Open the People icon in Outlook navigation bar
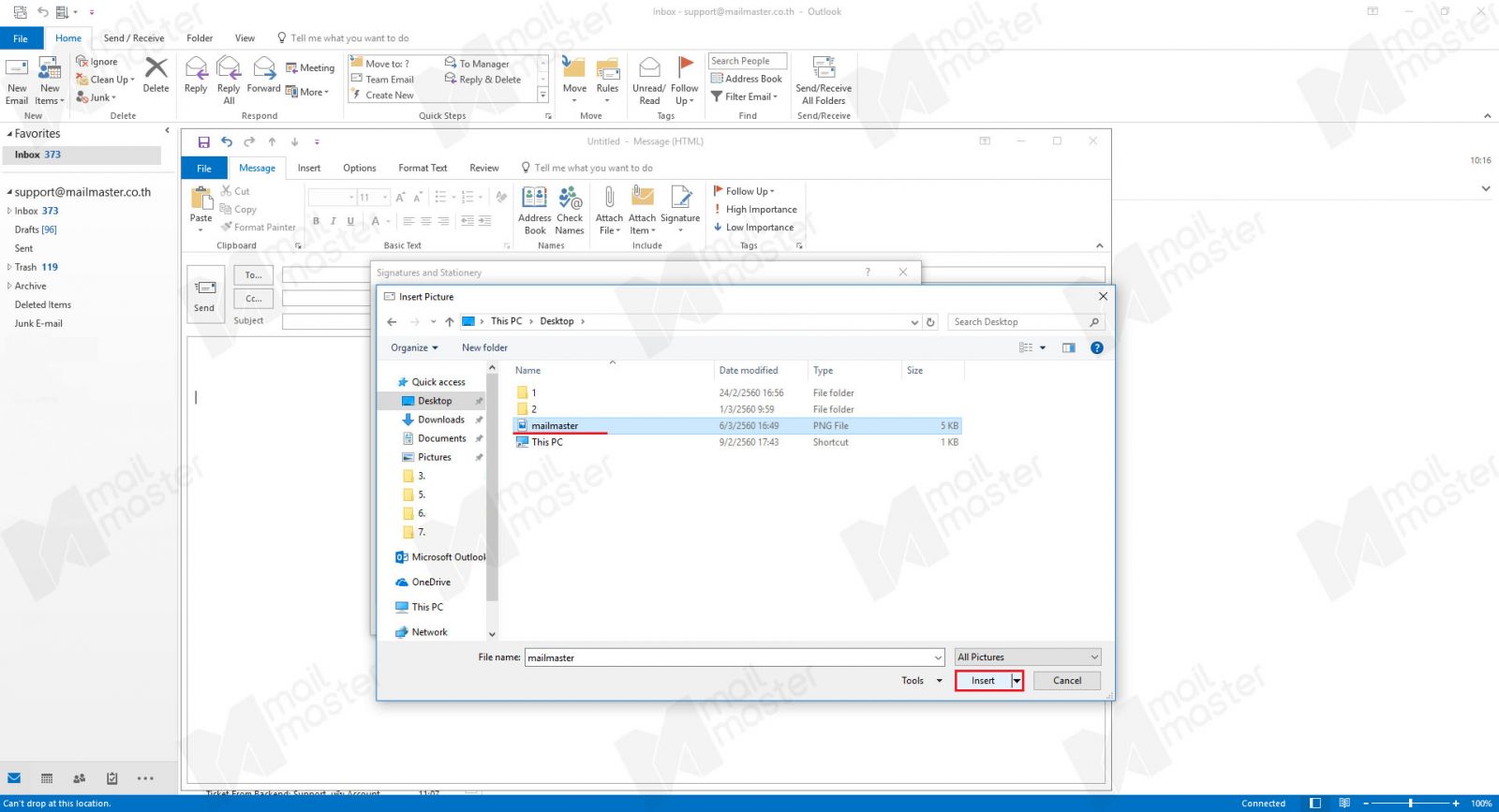This screenshot has height=812, width=1499. click(80, 778)
